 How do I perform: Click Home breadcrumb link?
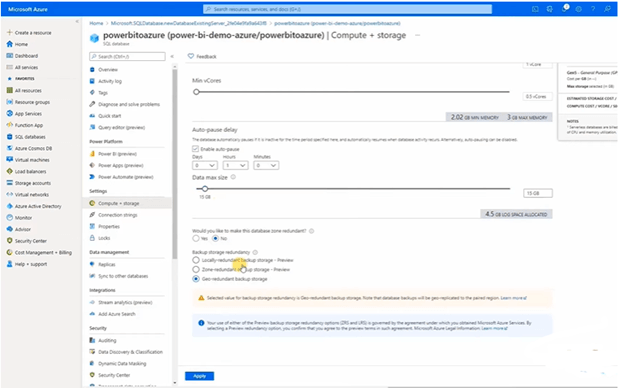pyautogui.click(x=96, y=23)
